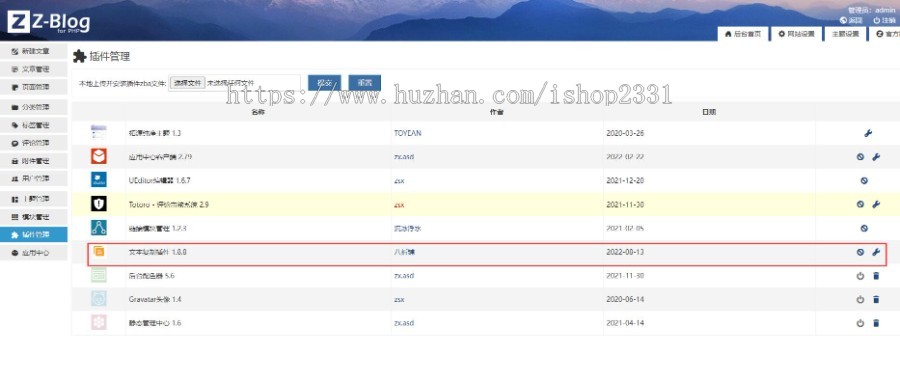Image resolution: width=900 pixels, height=382 pixels.
Task: Open 用户管理 in the sidebar
Action: 34,179
